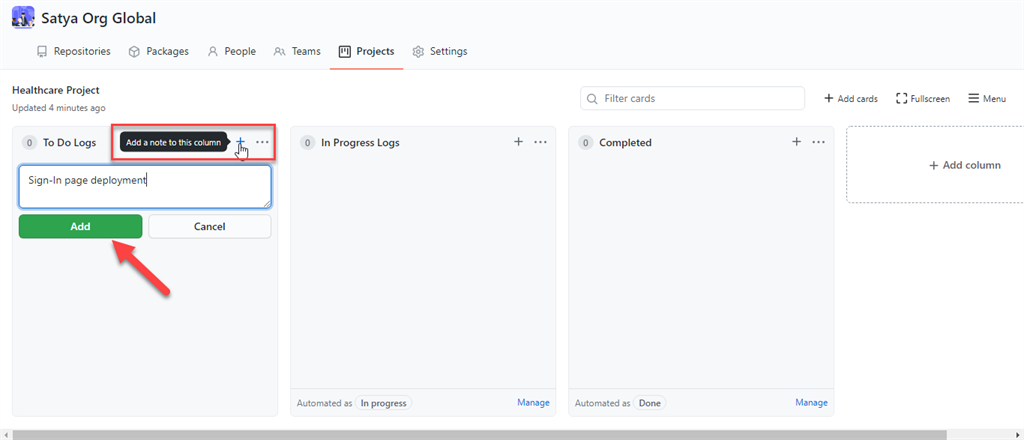Click the Updated 4 minutes ago text
Viewport: 1024px width, 440px height.
pos(59,108)
